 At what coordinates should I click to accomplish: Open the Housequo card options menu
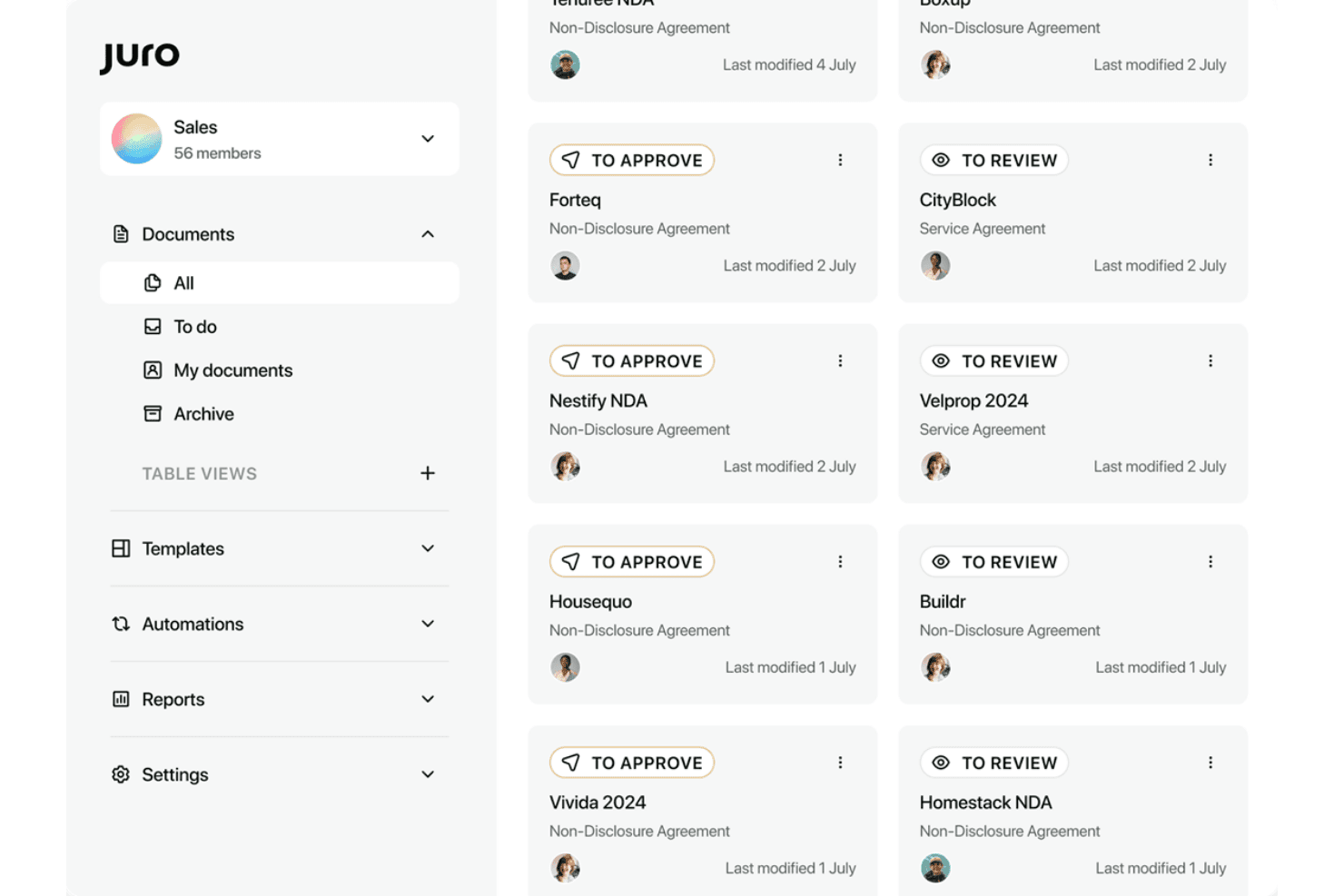(x=840, y=562)
